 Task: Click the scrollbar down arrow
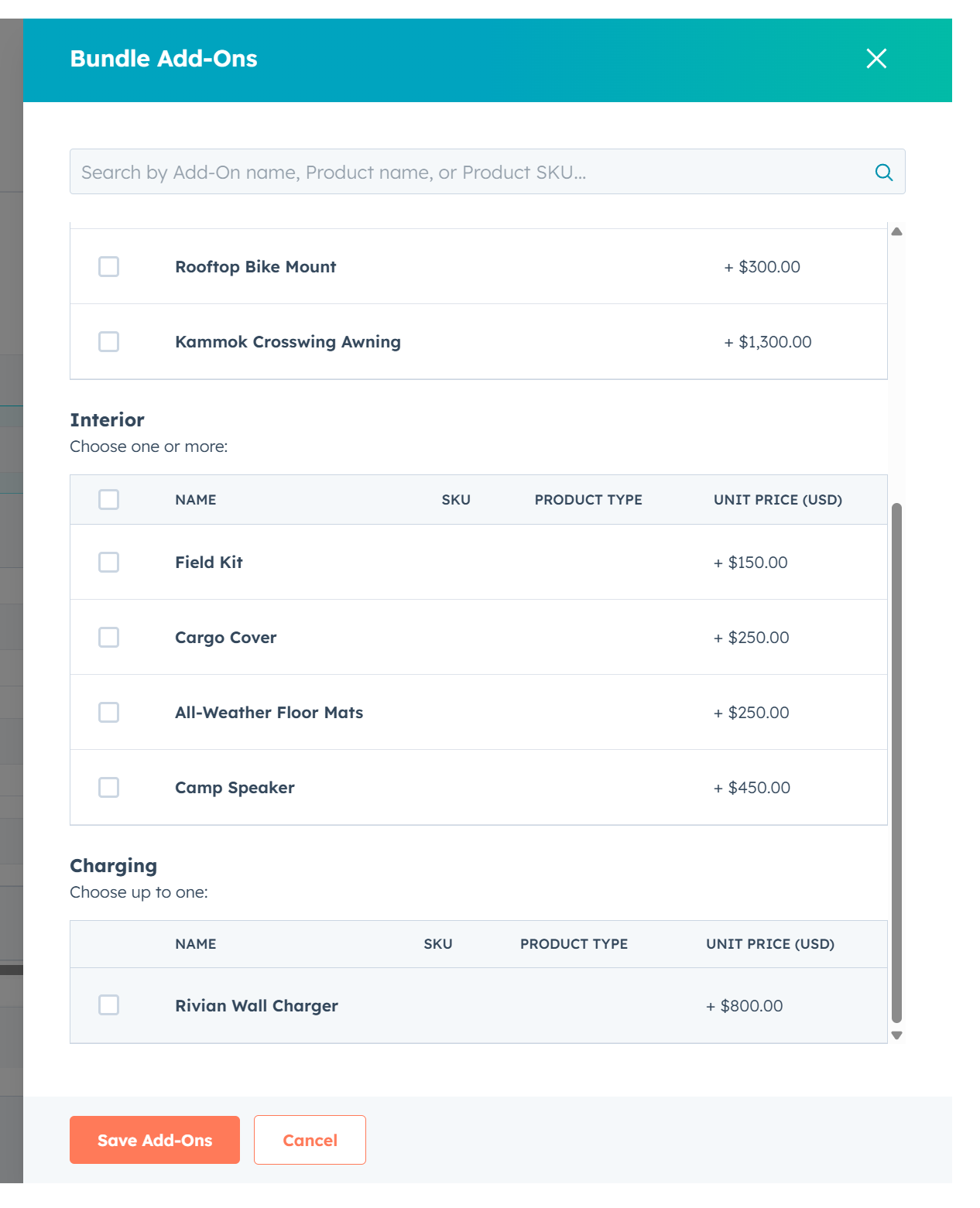tap(897, 1035)
